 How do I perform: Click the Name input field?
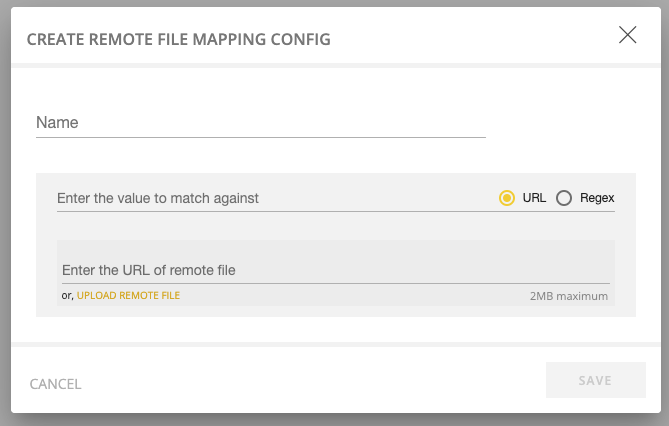click(x=261, y=123)
